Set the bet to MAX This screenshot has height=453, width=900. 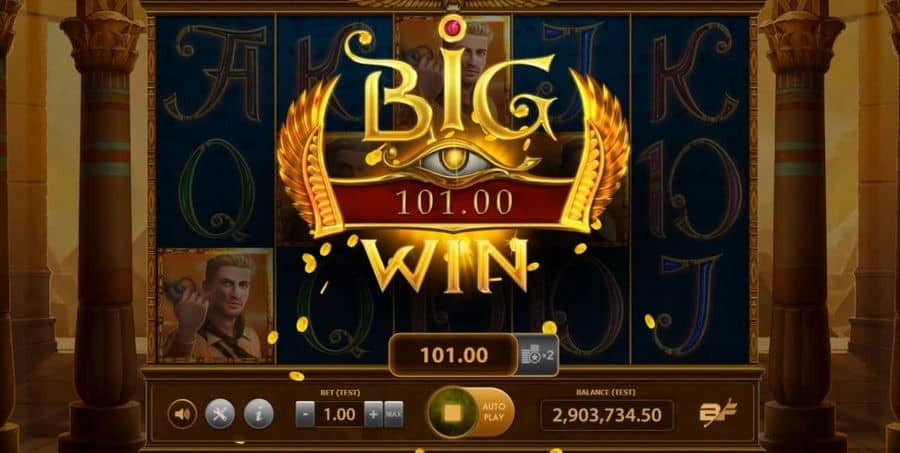click(x=393, y=415)
